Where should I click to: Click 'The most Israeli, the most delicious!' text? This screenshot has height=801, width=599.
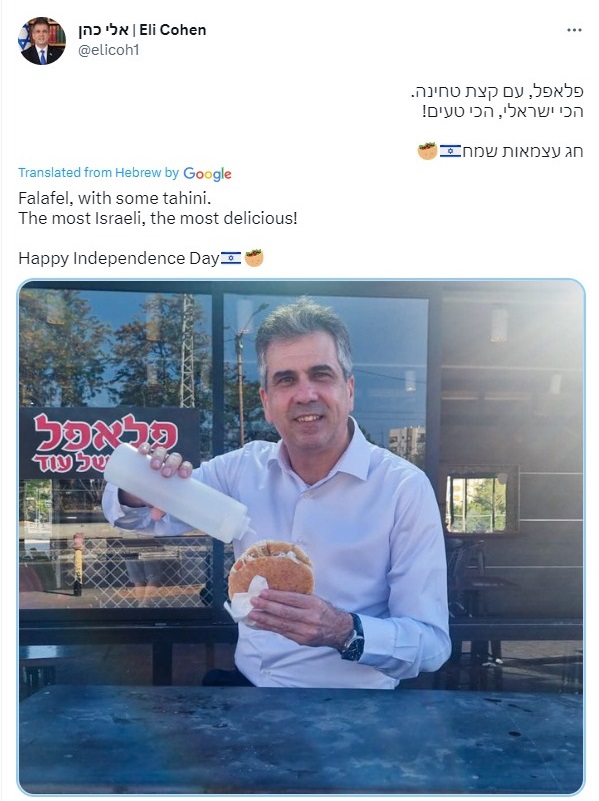[158, 218]
